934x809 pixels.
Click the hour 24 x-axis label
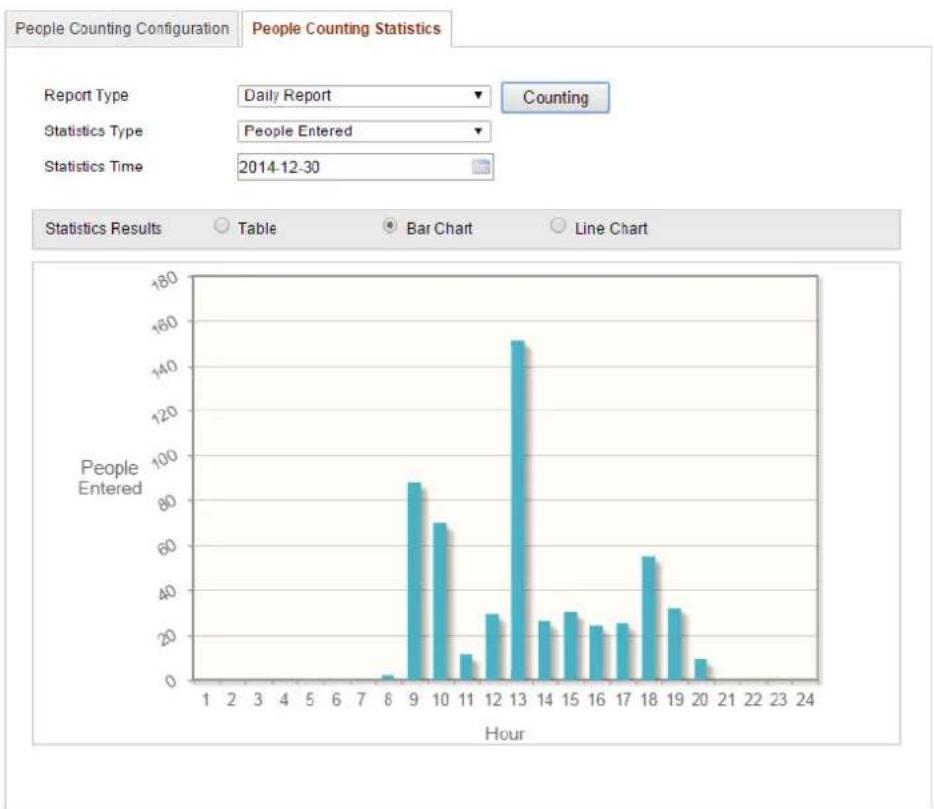(x=805, y=699)
